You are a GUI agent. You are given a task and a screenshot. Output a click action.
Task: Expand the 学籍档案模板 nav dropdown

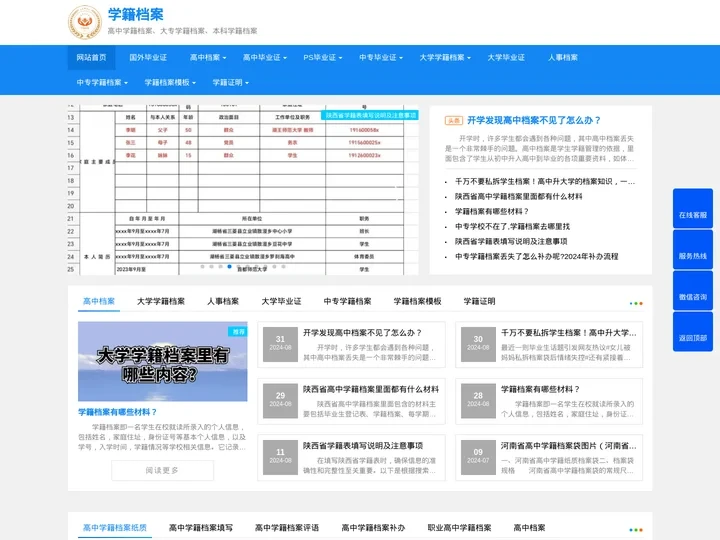click(x=170, y=83)
